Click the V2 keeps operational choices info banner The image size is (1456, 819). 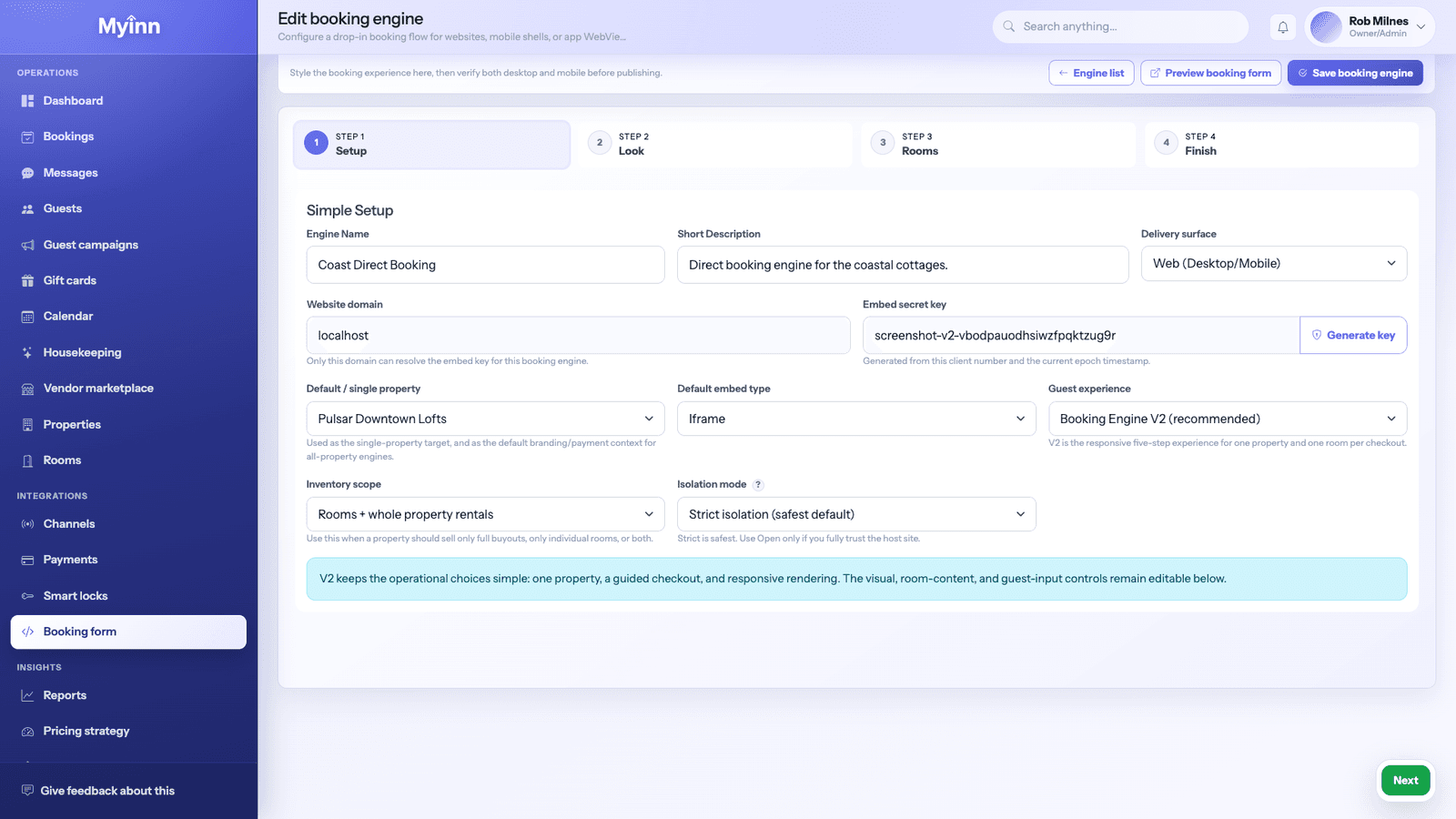click(856, 579)
